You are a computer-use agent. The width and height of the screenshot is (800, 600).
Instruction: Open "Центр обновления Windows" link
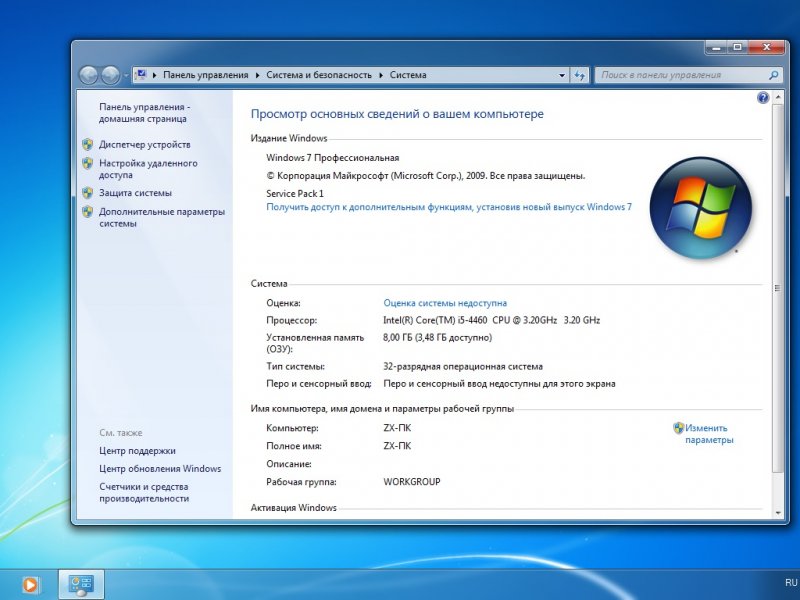(x=160, y=469)
